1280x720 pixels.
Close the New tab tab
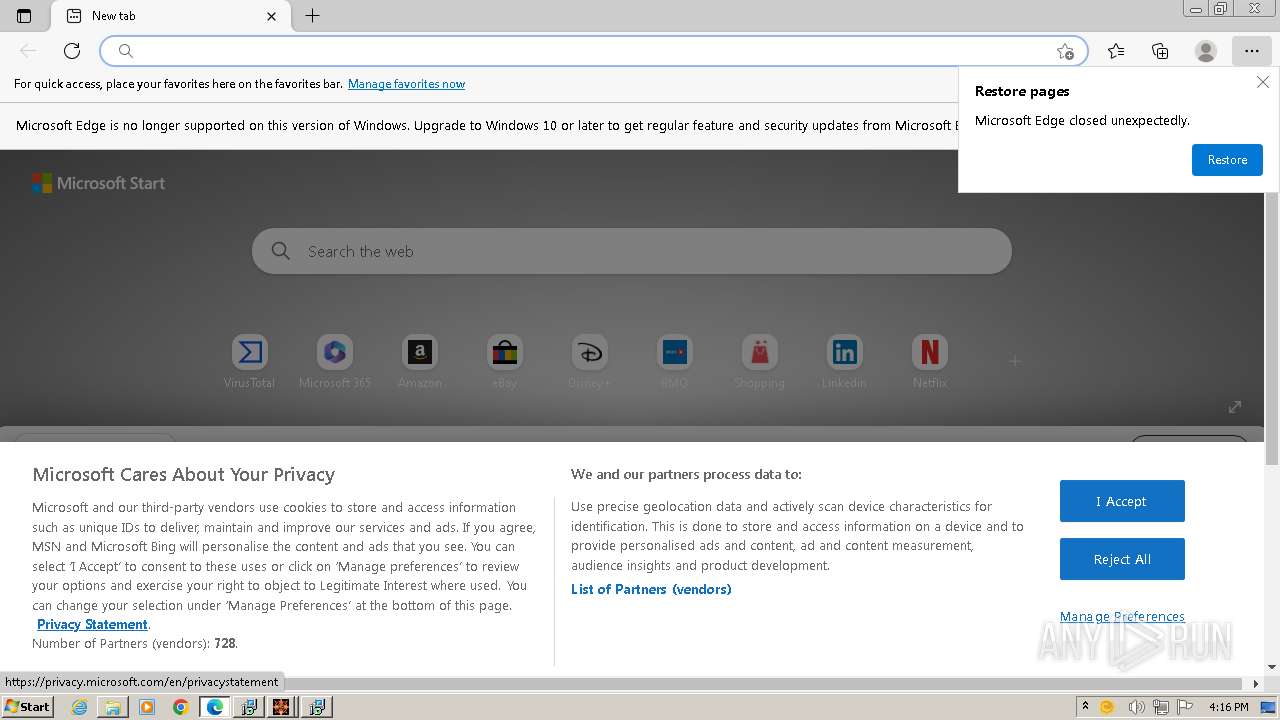272,16
